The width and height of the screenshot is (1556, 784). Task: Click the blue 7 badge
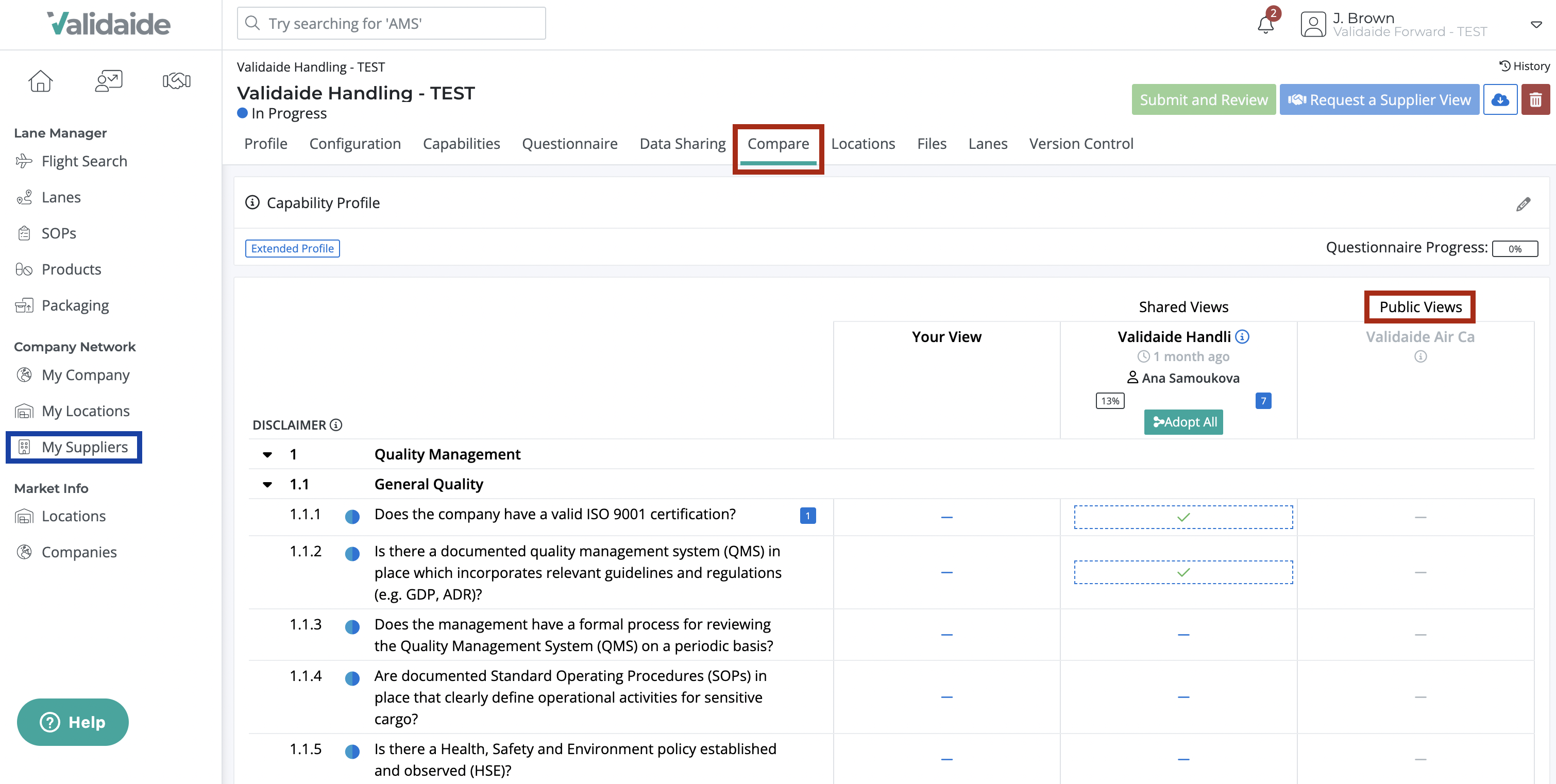[1263, 400]
